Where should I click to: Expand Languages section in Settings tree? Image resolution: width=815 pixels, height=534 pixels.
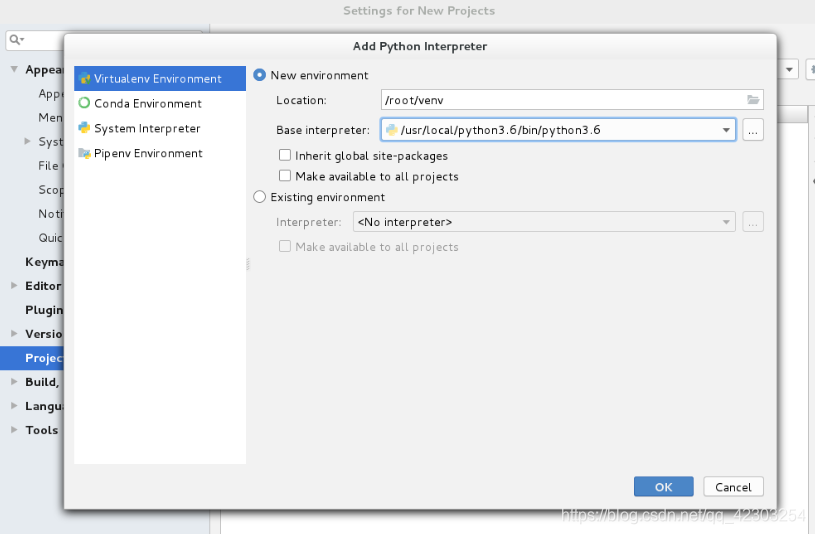click(x=14, y=406)
